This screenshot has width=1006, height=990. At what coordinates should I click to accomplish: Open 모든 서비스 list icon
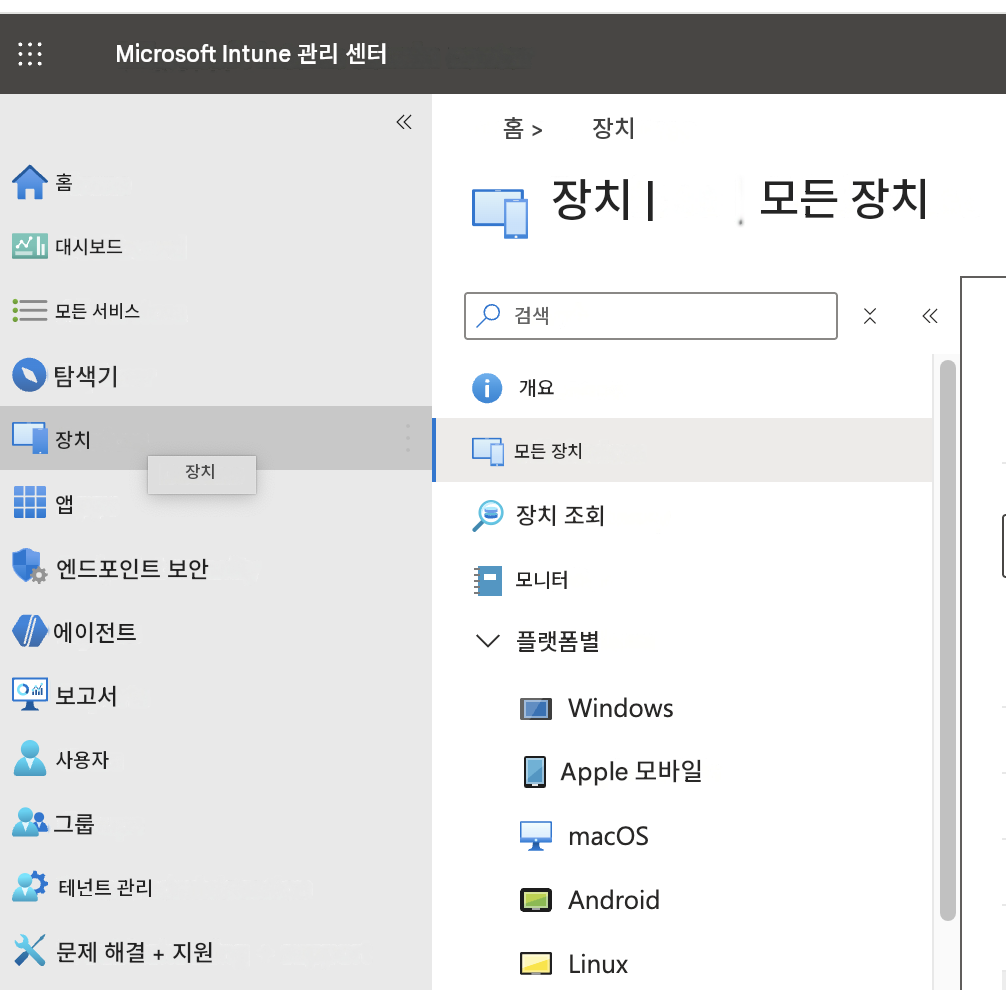point(30,311)
